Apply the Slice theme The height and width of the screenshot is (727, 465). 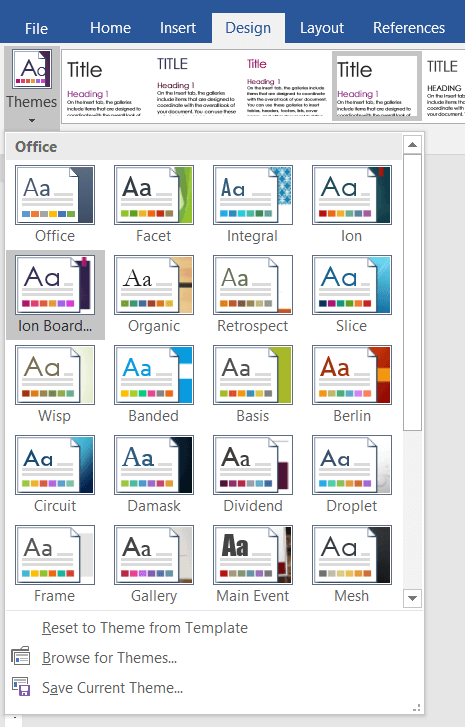click(x=352, y=285)
